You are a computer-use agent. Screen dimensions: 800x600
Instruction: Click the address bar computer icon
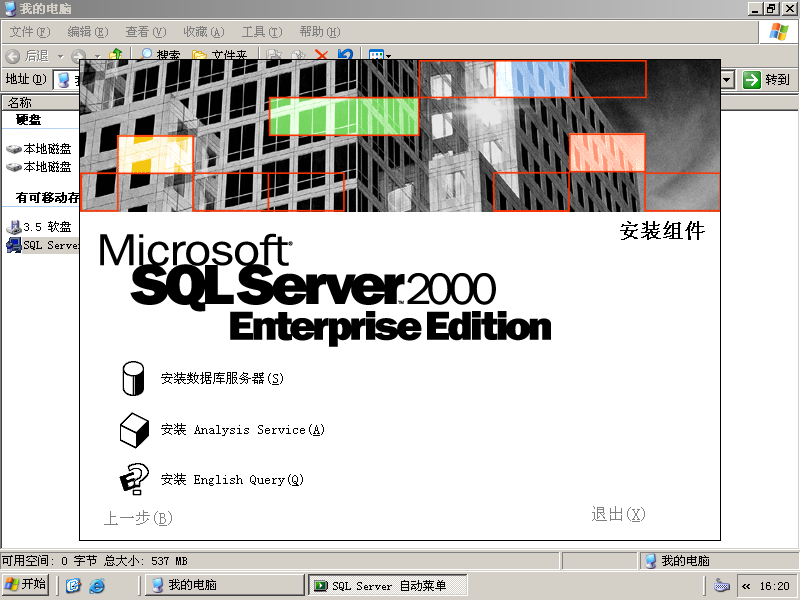[x=64, y=80]
